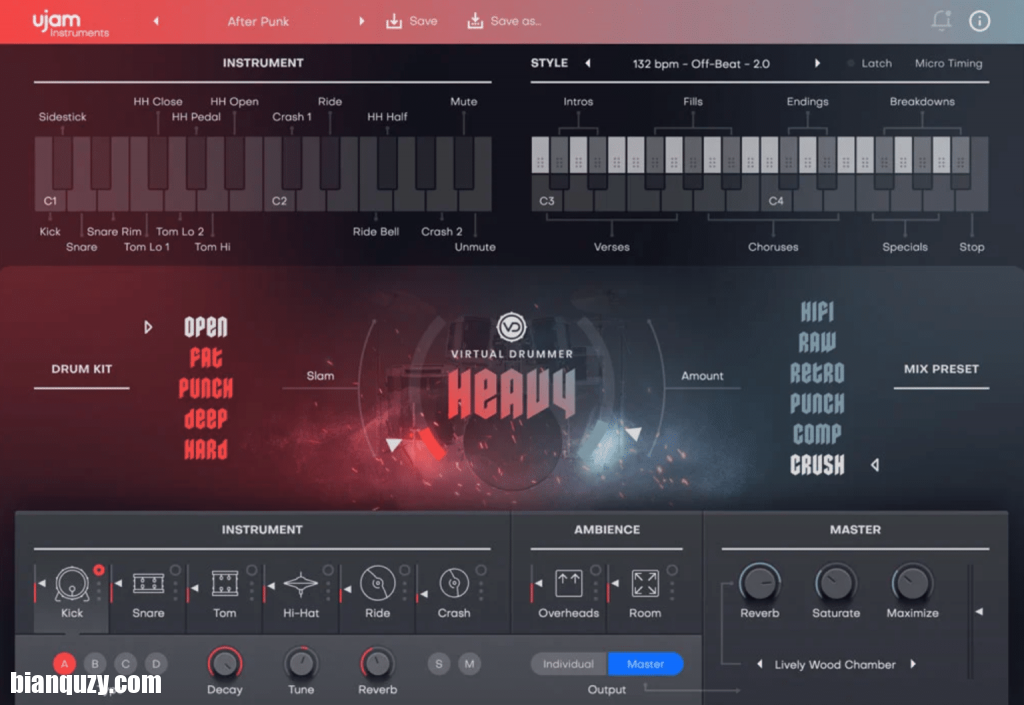1024x705 pixels.
Task: Select kick variation B
Action: tap(95, 664)
